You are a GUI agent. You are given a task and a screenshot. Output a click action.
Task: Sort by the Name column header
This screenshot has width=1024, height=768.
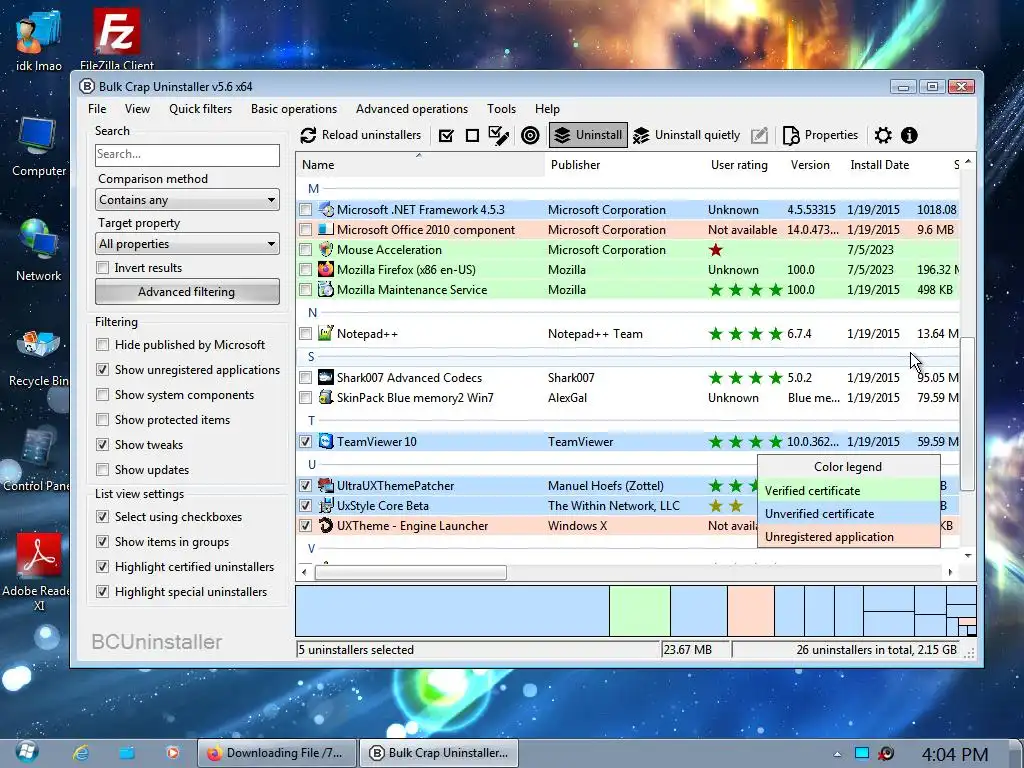pyautogui.click(x=420, y=165)
